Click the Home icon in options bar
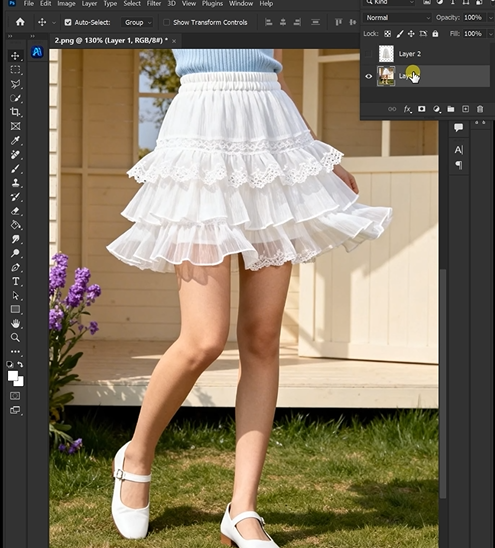Image resolution: width=495 pixels, height=548 pixels. pyautogui.click(x=20, y=22)
